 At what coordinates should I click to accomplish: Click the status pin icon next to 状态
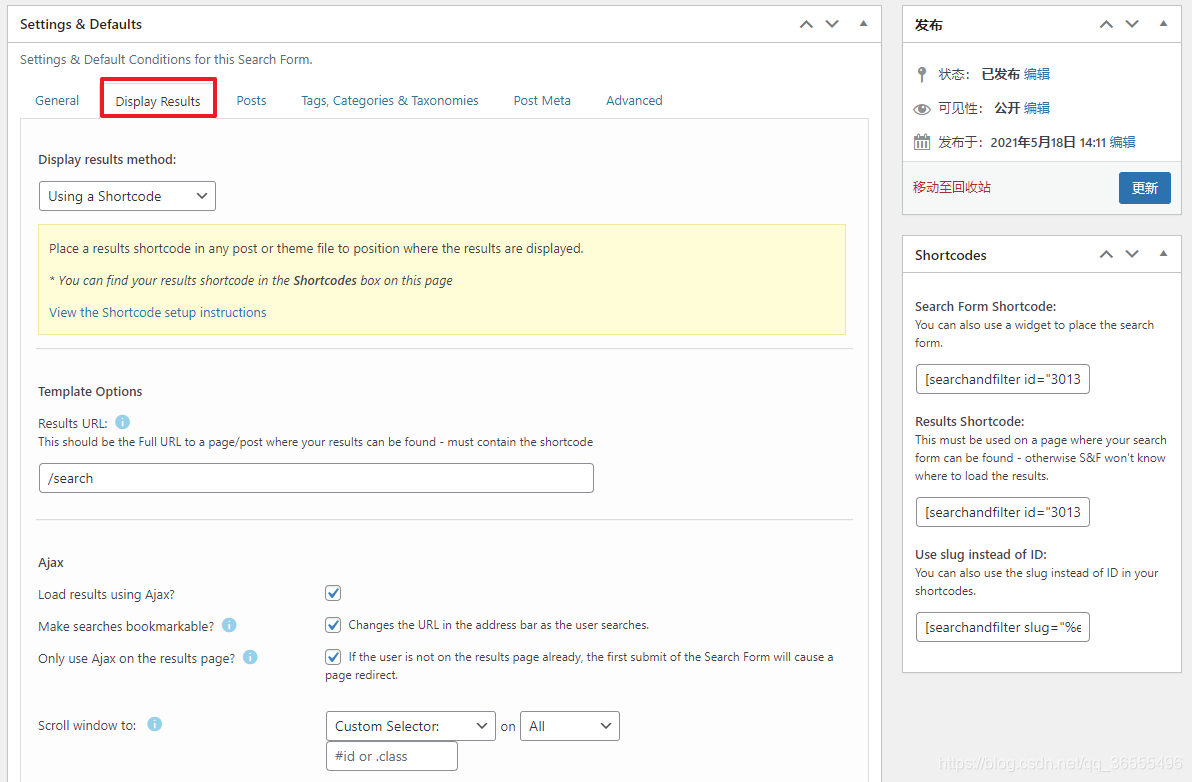coord(921,73)
